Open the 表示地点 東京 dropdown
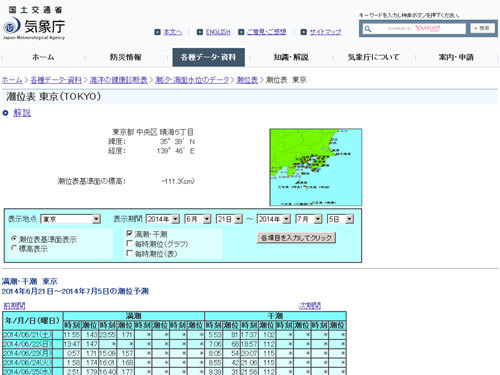 [x=71, y=219]
